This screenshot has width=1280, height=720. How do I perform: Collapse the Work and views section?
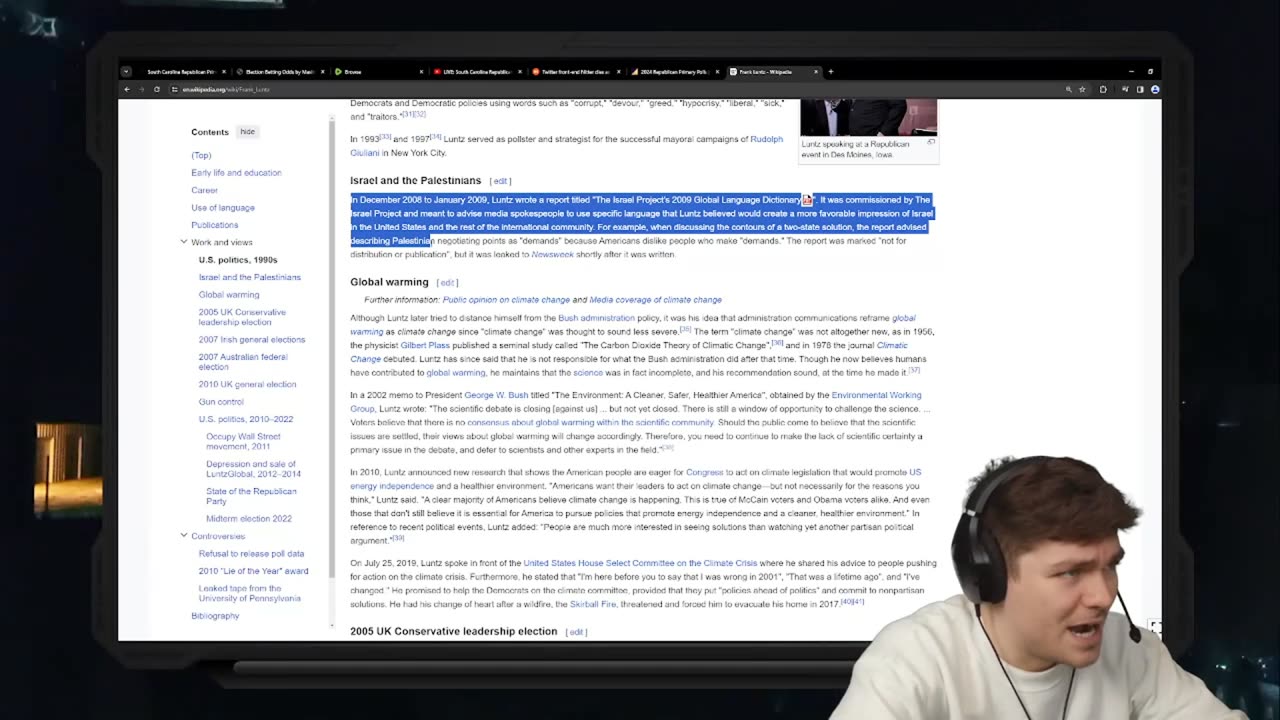pos(184,242)
